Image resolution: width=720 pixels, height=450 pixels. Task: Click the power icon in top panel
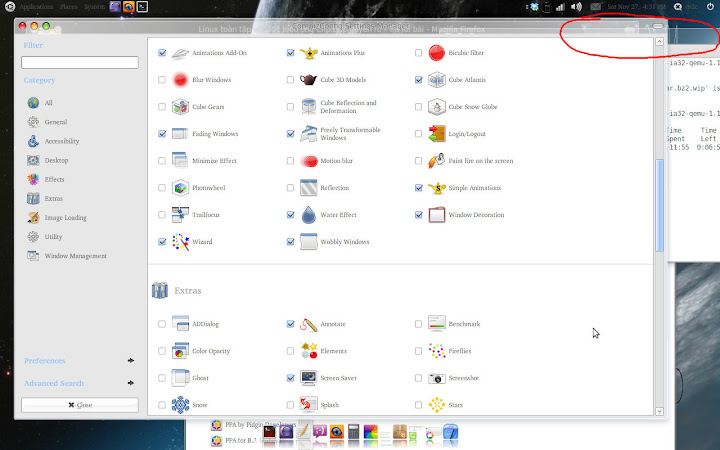click(x=710, y=7)
